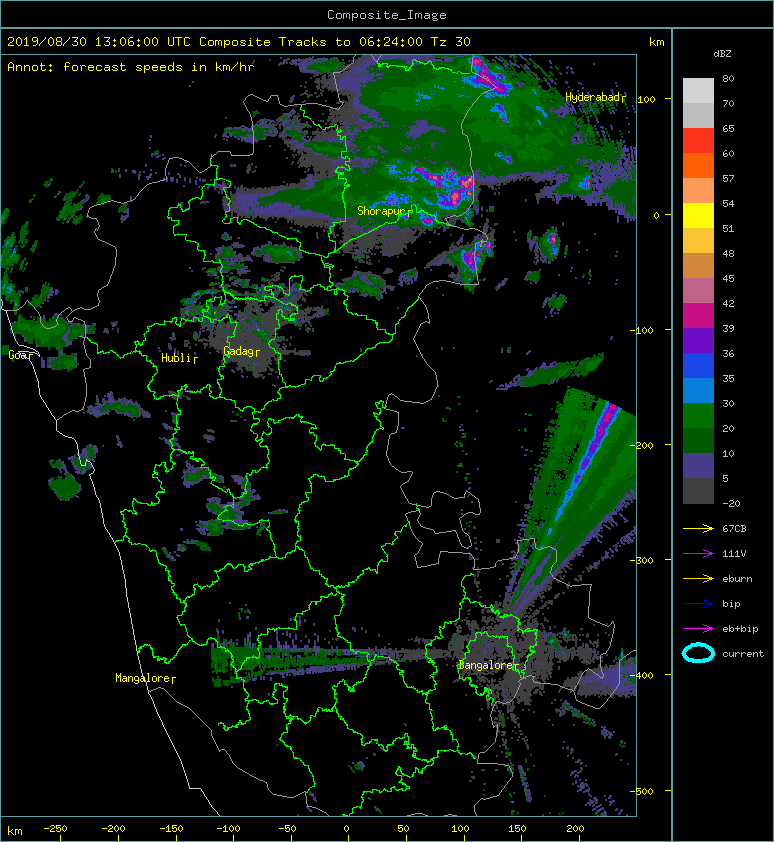The height and width of the screenshot is (842, 774).
Task: Select the blue bip arrow in legend
Action: click(x=698, y=604)
